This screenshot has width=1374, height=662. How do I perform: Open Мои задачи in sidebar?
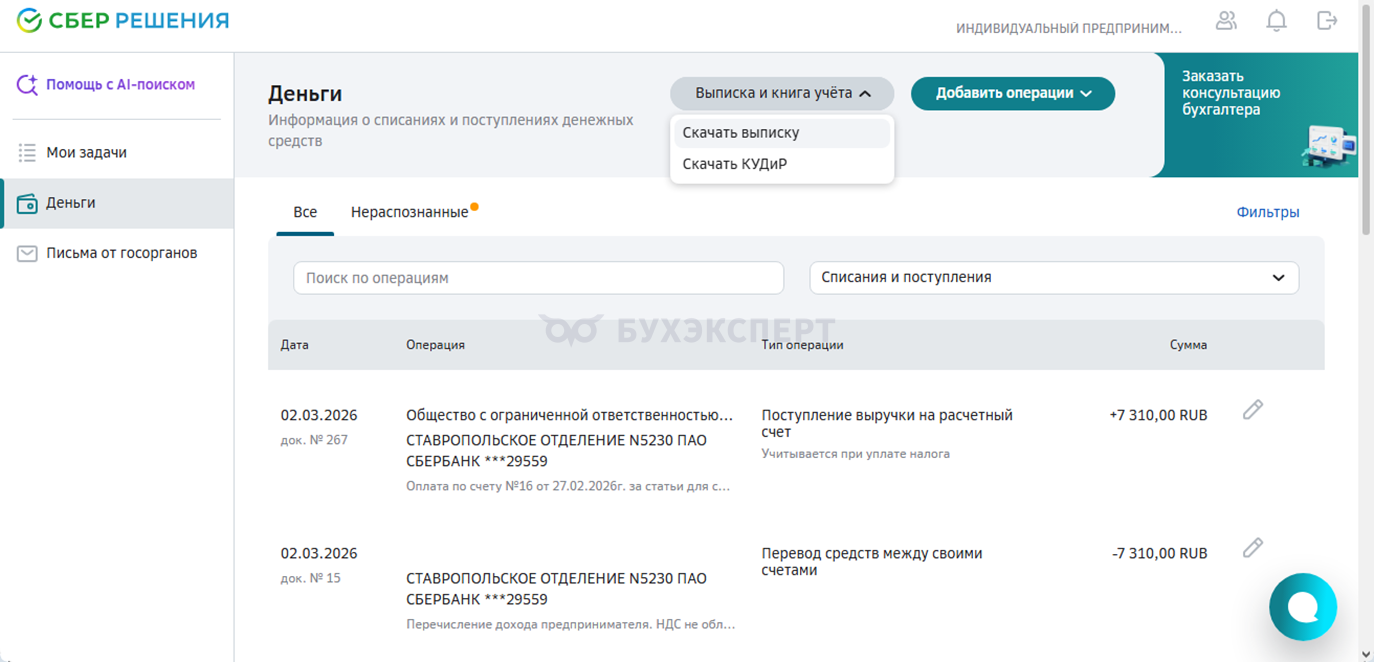[x=86, y=153]
